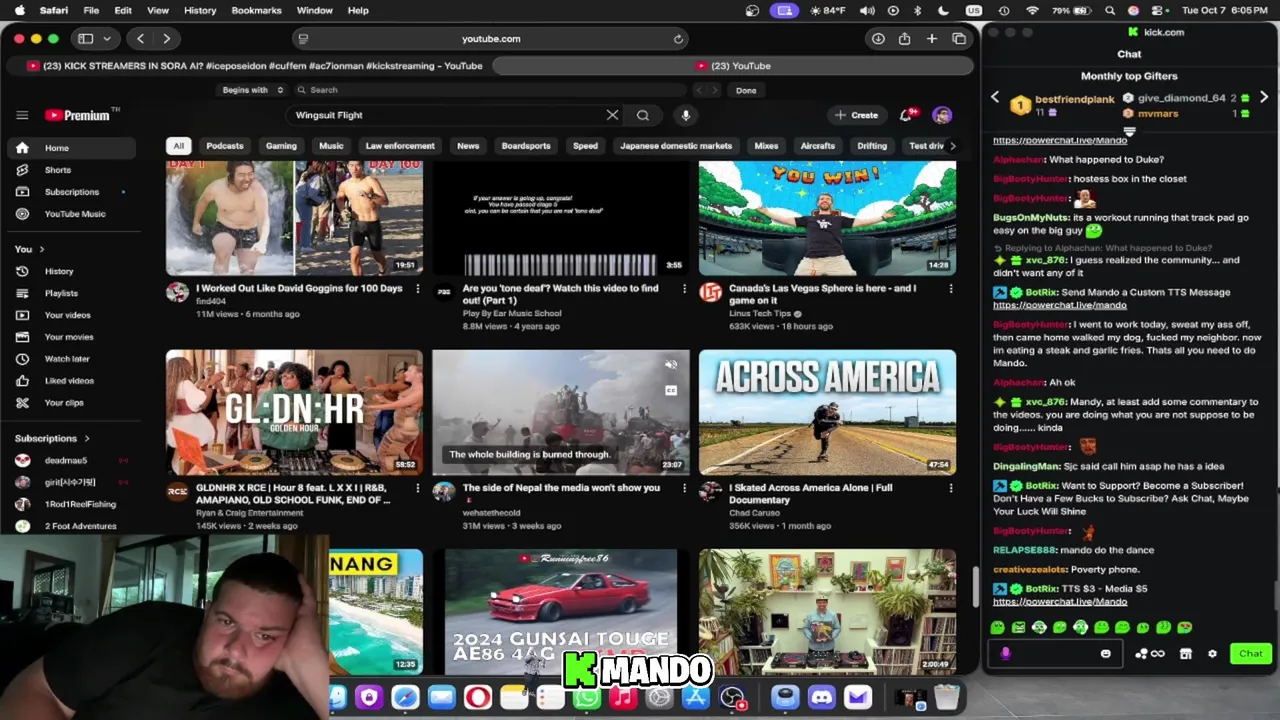Previous page of Monthly top Gifters
1280x720 pixels.
(995, 97)
